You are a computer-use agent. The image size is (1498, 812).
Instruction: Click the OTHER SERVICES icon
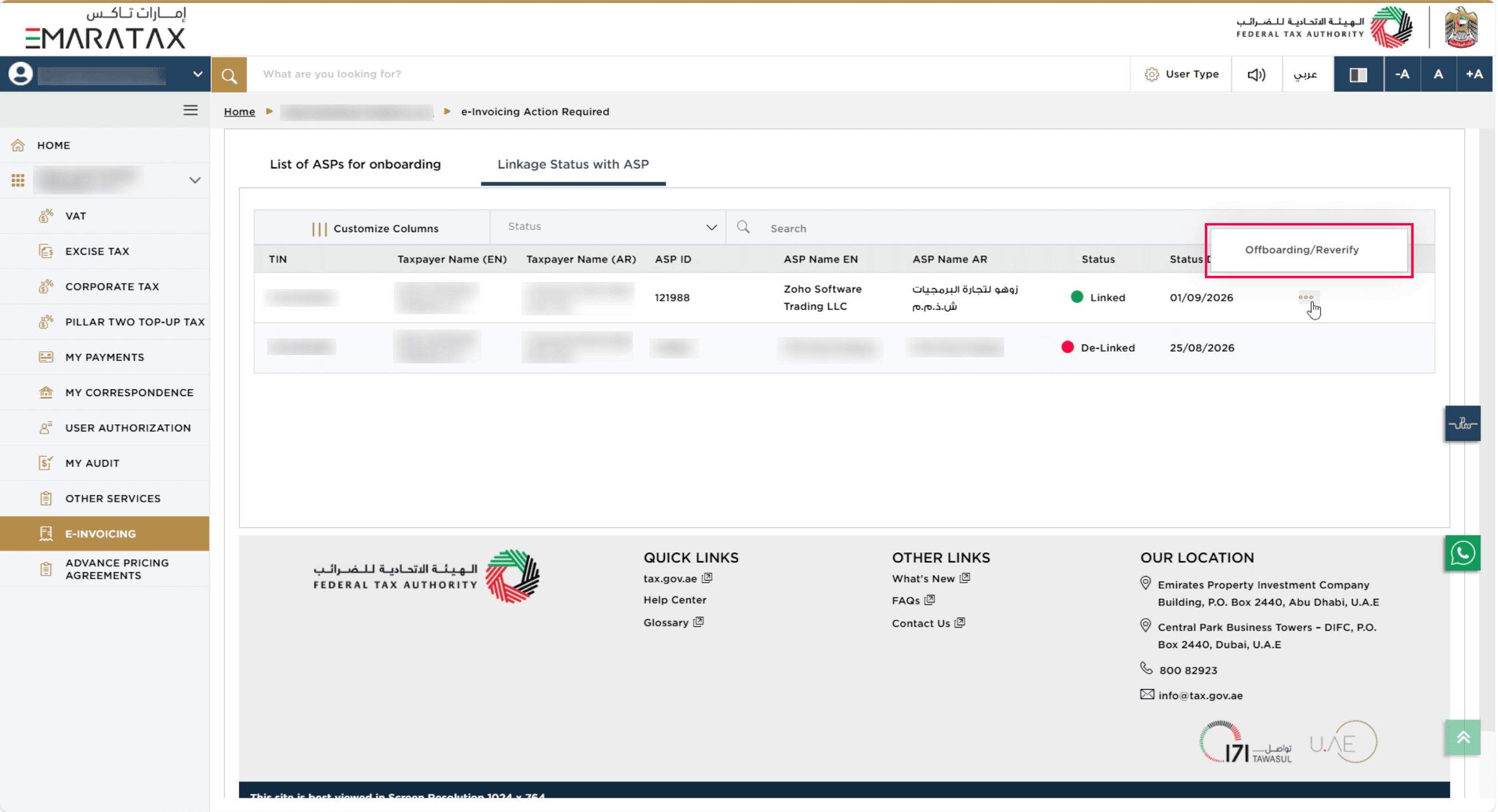click(46, 498)
